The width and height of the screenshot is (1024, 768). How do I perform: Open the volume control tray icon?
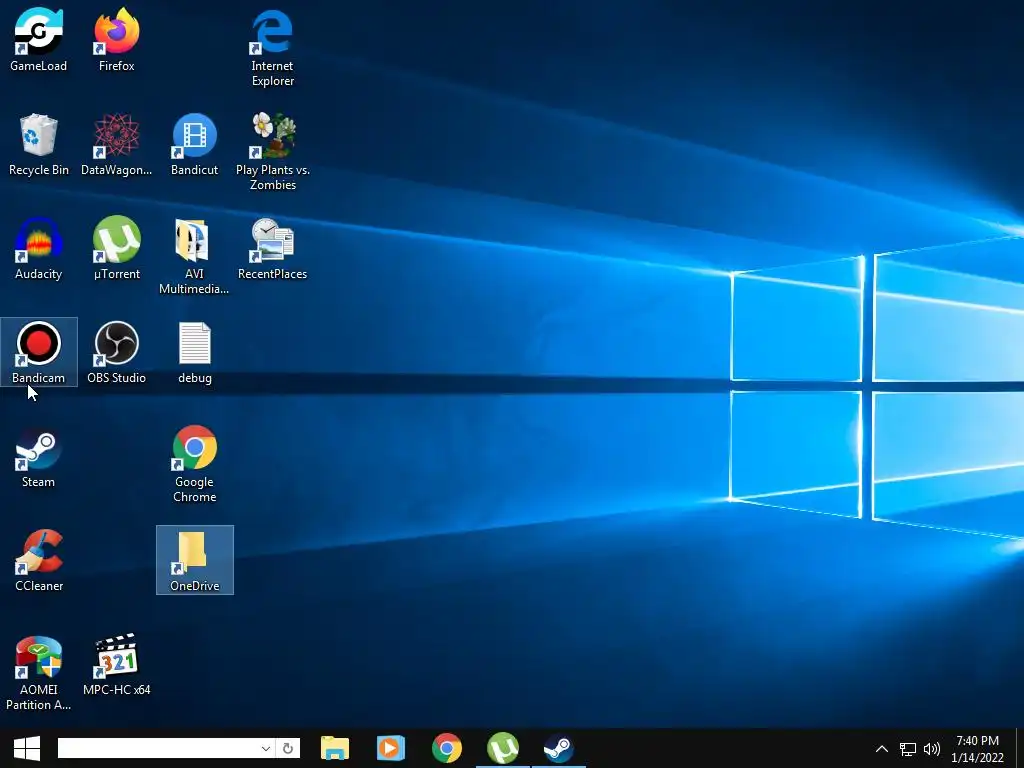point(932,749)
